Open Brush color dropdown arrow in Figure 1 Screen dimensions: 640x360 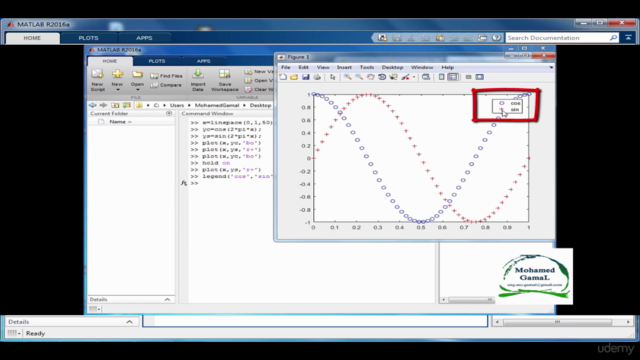(413, 77)
